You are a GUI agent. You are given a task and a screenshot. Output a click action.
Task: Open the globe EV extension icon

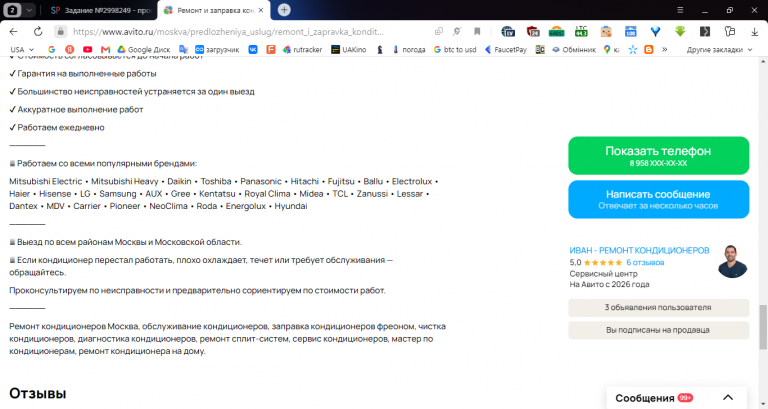[x=508, y=31]
